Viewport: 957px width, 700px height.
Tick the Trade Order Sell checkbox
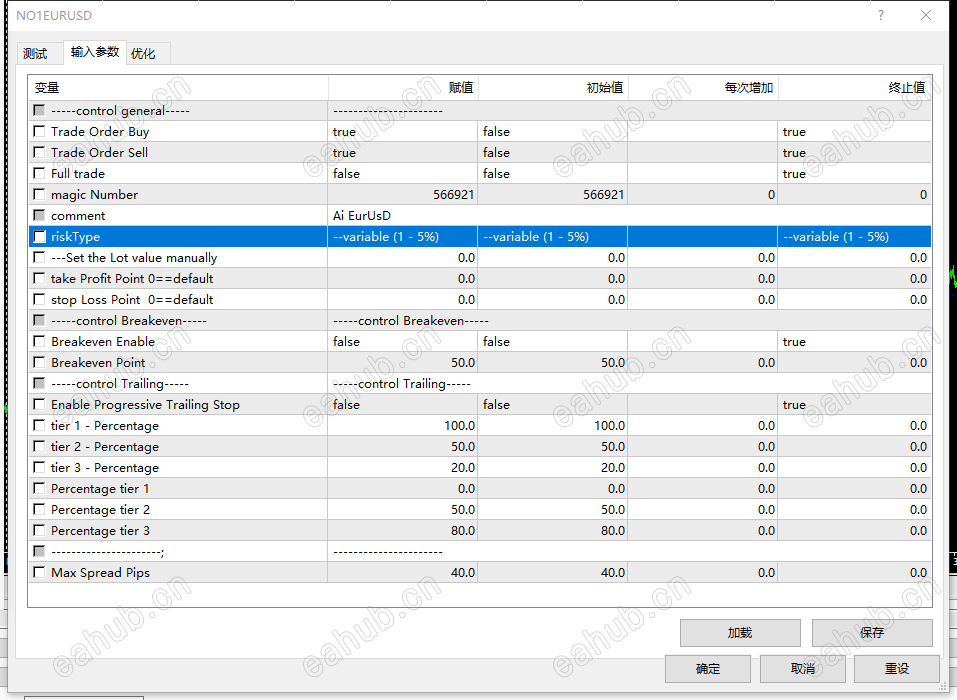[x=39, y=152]
